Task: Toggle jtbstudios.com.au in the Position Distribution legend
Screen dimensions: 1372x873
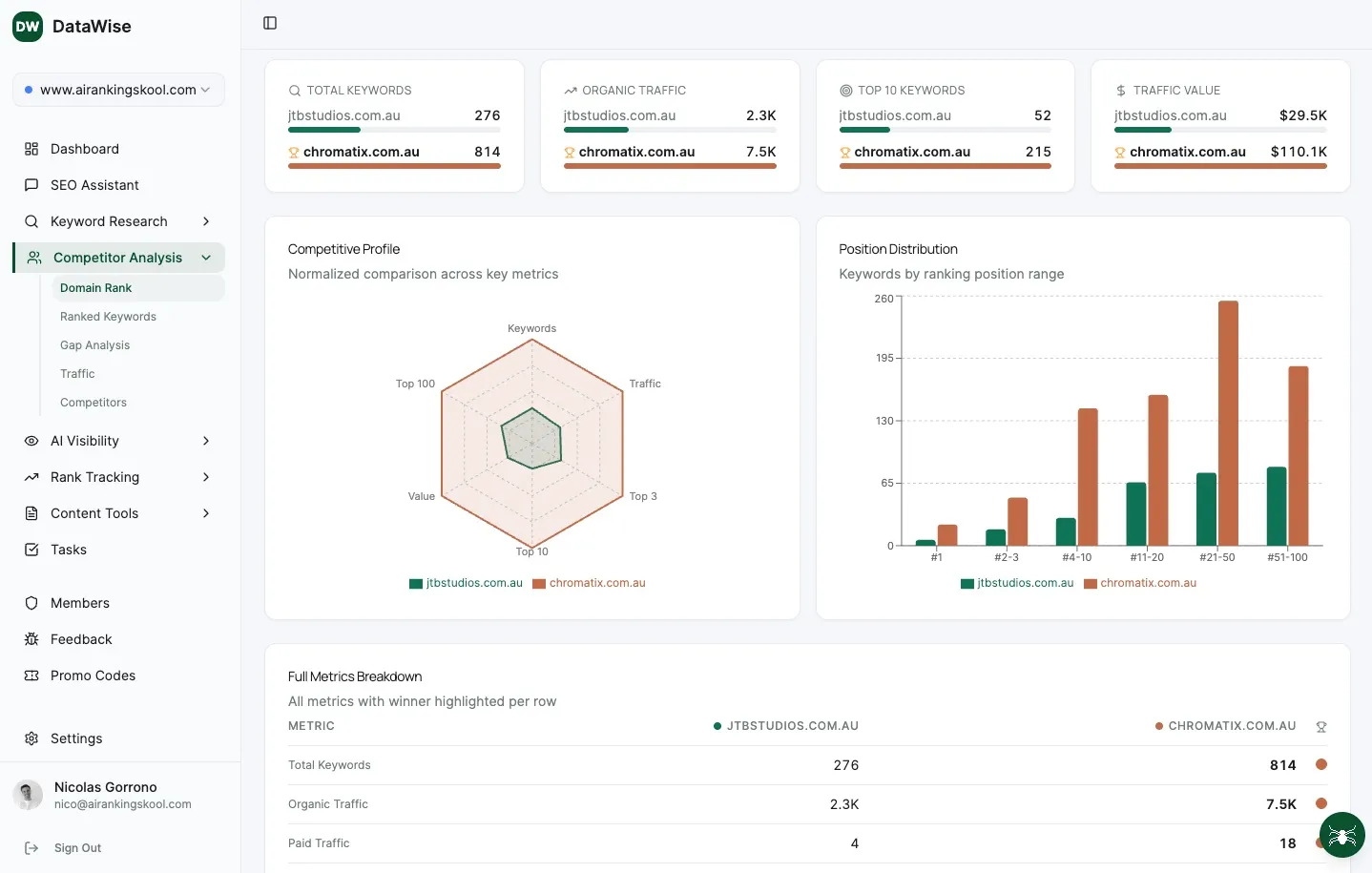Action: (x=1017, y=582)
